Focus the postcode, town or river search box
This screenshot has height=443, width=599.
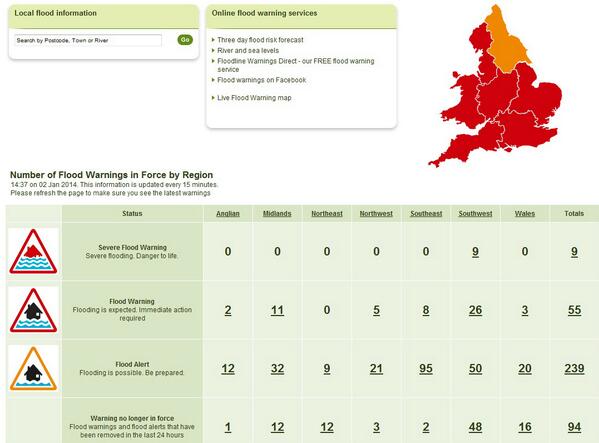88,40
